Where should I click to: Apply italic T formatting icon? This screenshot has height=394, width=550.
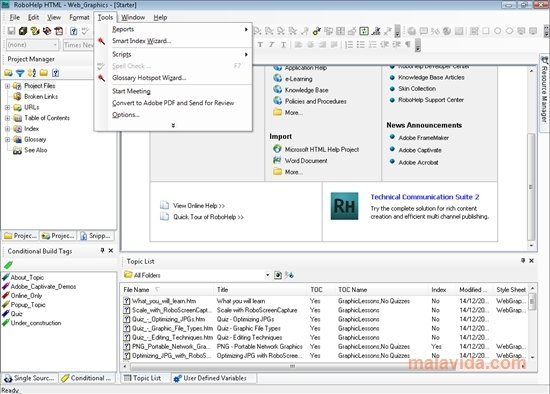tap(271, 45)
